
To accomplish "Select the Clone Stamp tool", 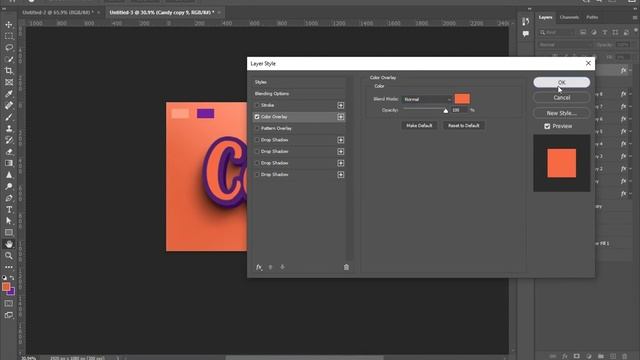I will click(9, 128).
